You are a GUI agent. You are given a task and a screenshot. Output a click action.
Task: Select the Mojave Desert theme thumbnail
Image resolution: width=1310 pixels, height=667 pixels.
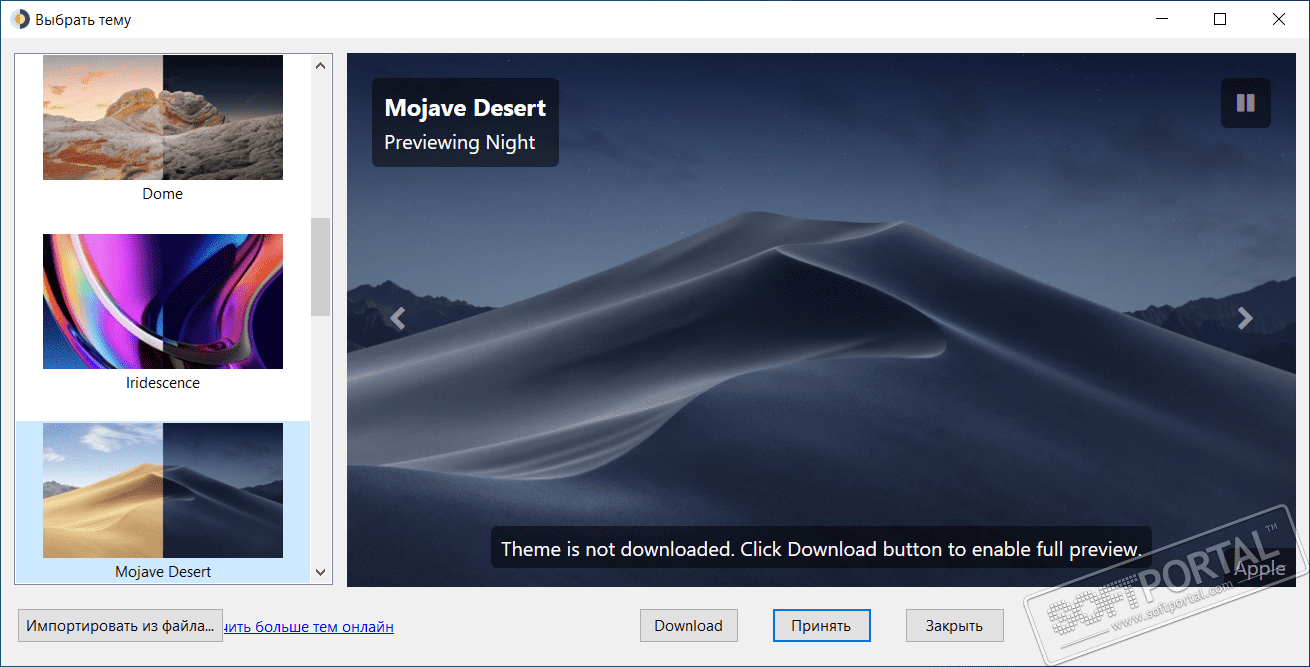click(163, 490)
